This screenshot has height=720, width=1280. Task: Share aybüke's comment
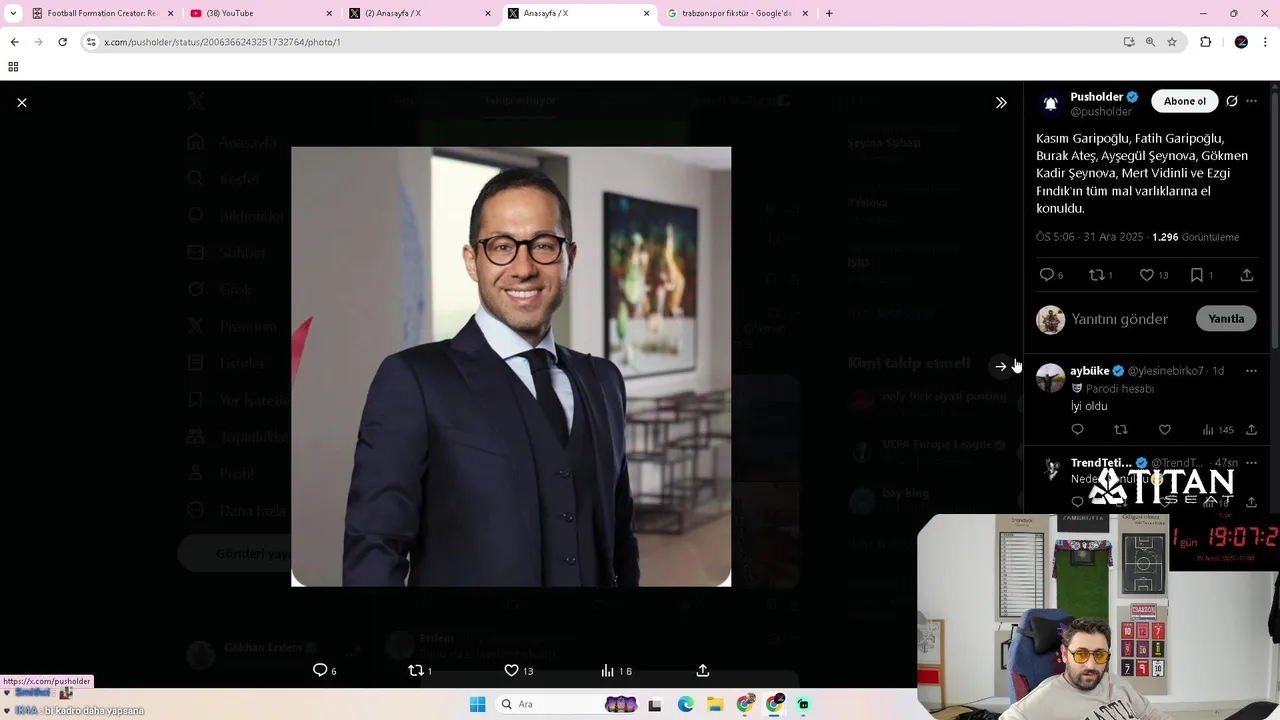(1251, 430)
